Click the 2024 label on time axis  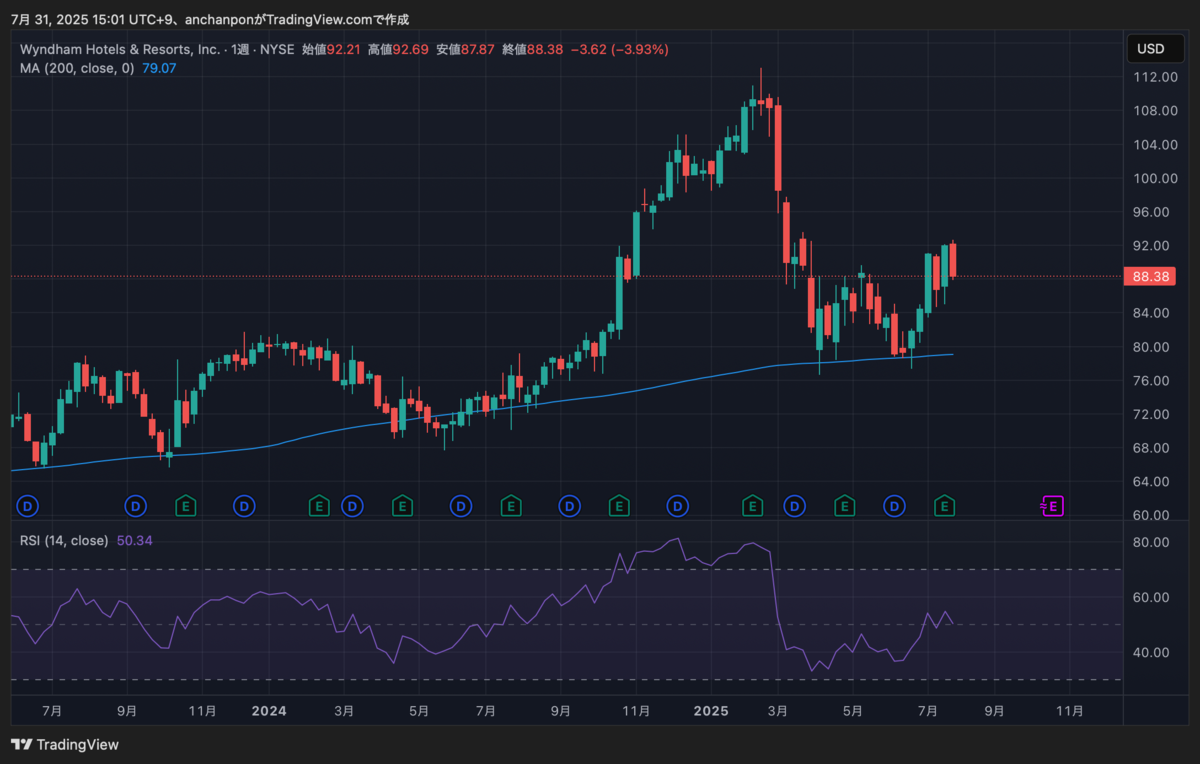pos(269,711)
